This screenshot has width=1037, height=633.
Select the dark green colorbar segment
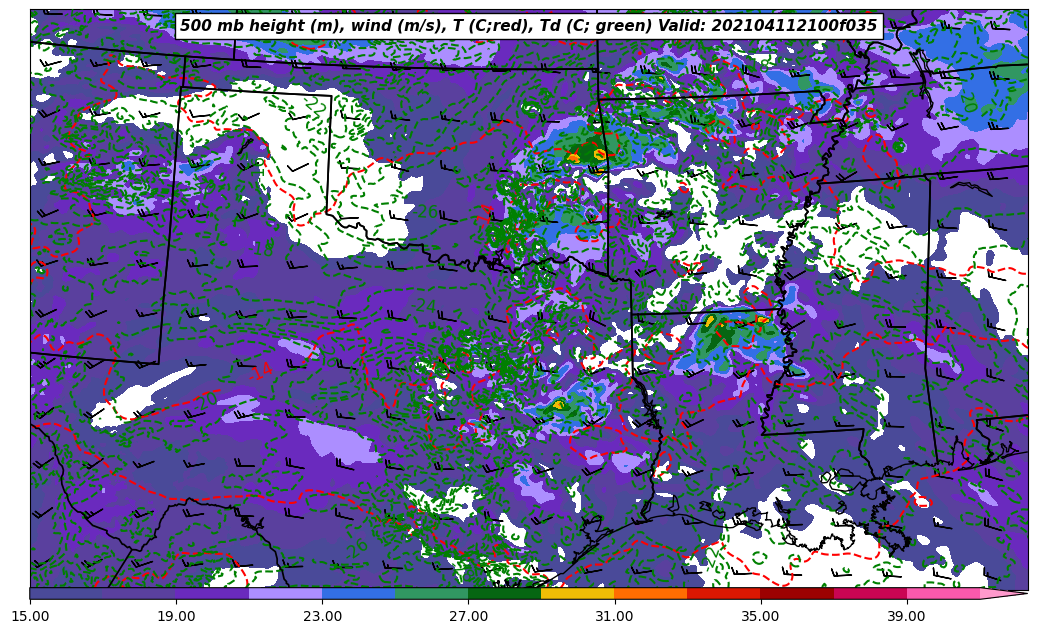point(504,593)
